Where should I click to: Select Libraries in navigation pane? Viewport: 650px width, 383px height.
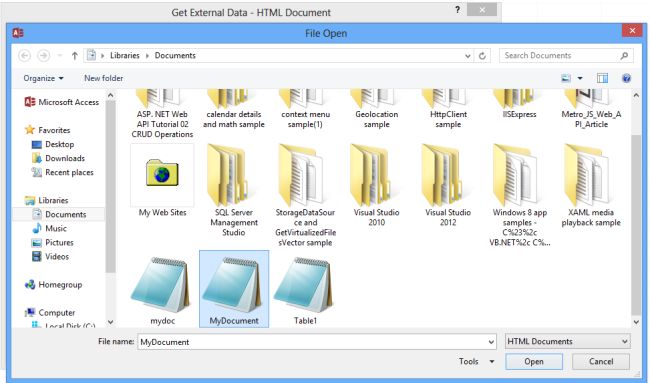46,200
